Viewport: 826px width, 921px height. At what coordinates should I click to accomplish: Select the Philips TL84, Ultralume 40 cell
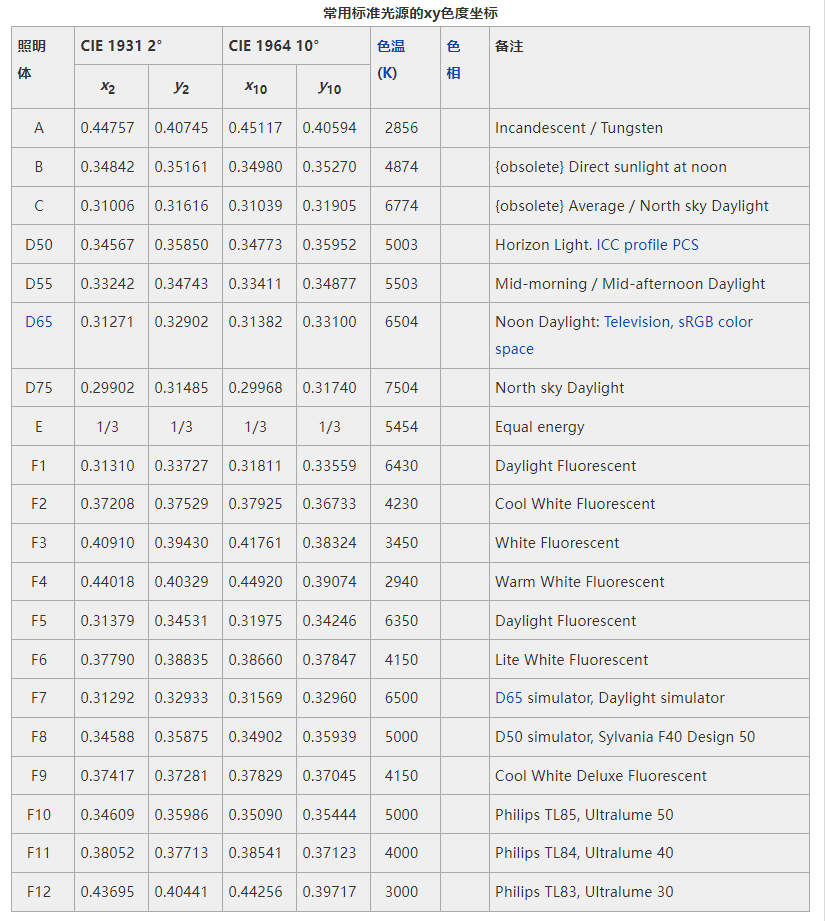coord(584,853)
